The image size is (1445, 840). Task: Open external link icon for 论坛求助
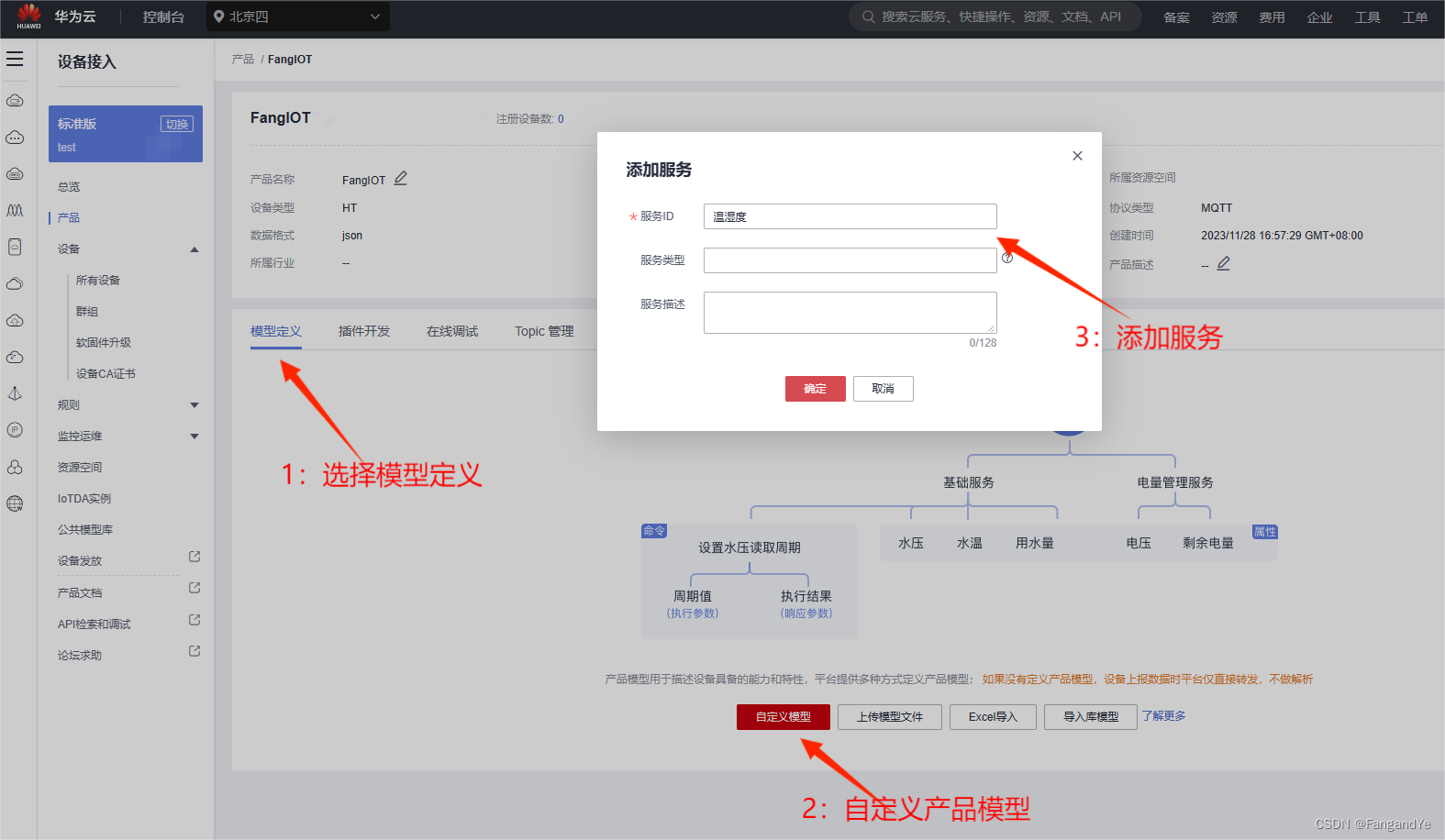click(x=195, y=651)
